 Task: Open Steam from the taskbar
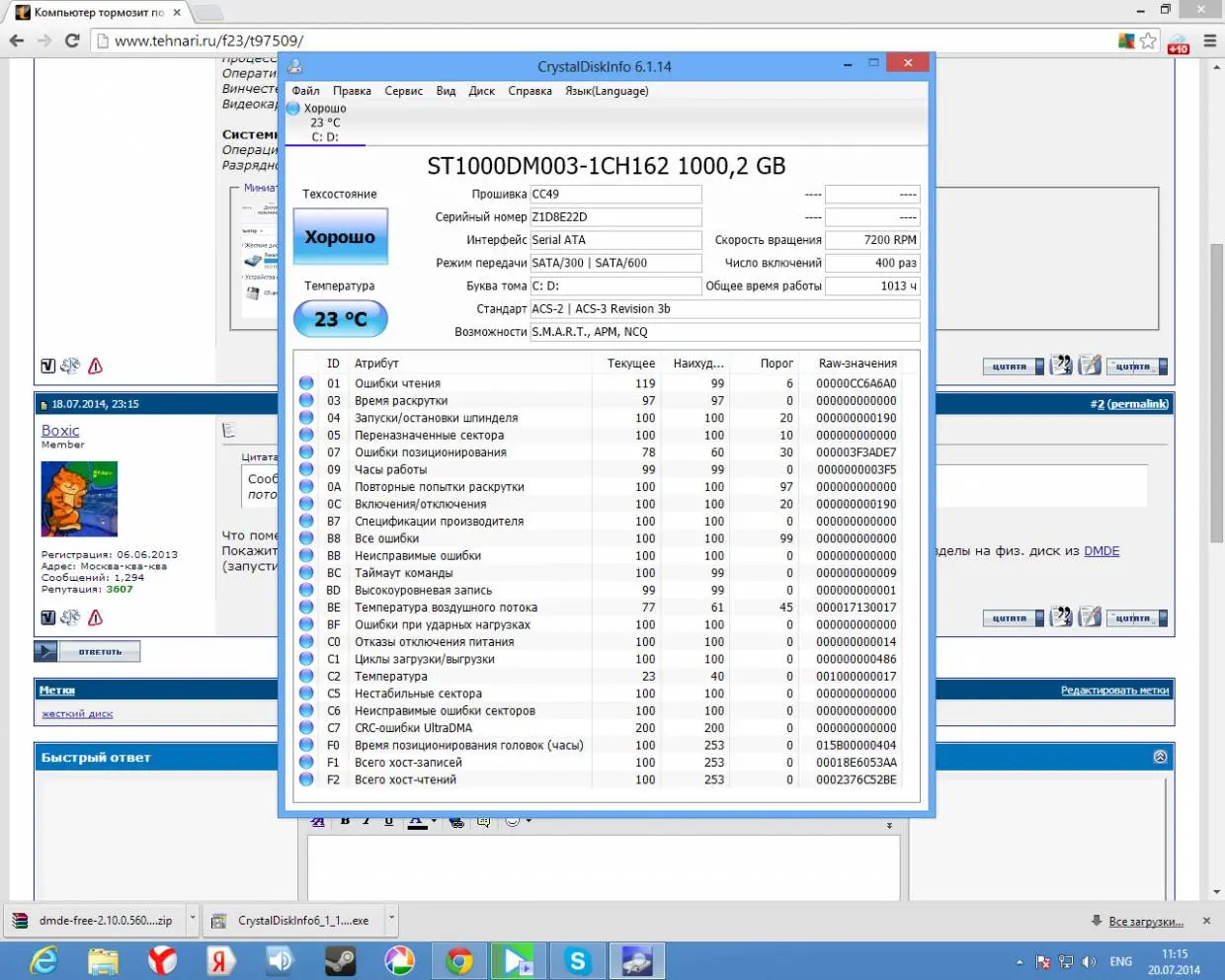[x=341, y=960]
